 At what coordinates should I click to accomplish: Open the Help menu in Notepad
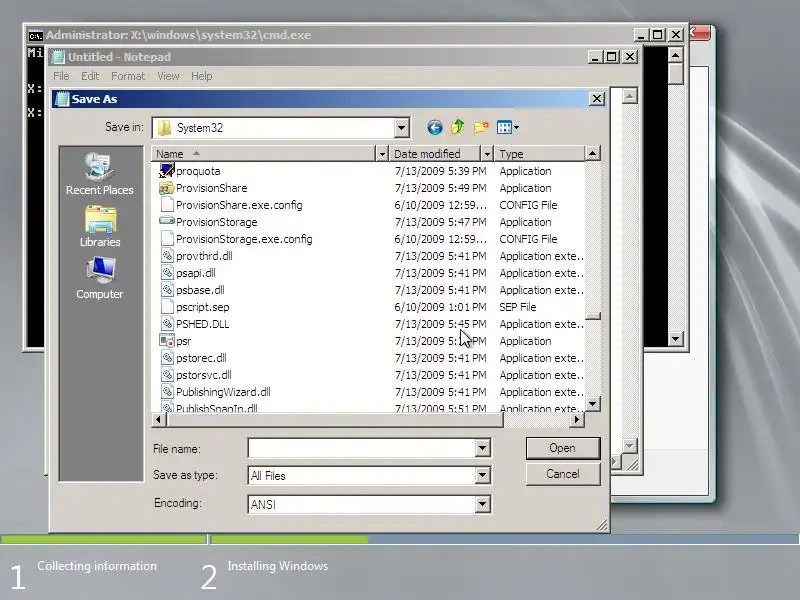pyautogui.click(x=202, y=76)
